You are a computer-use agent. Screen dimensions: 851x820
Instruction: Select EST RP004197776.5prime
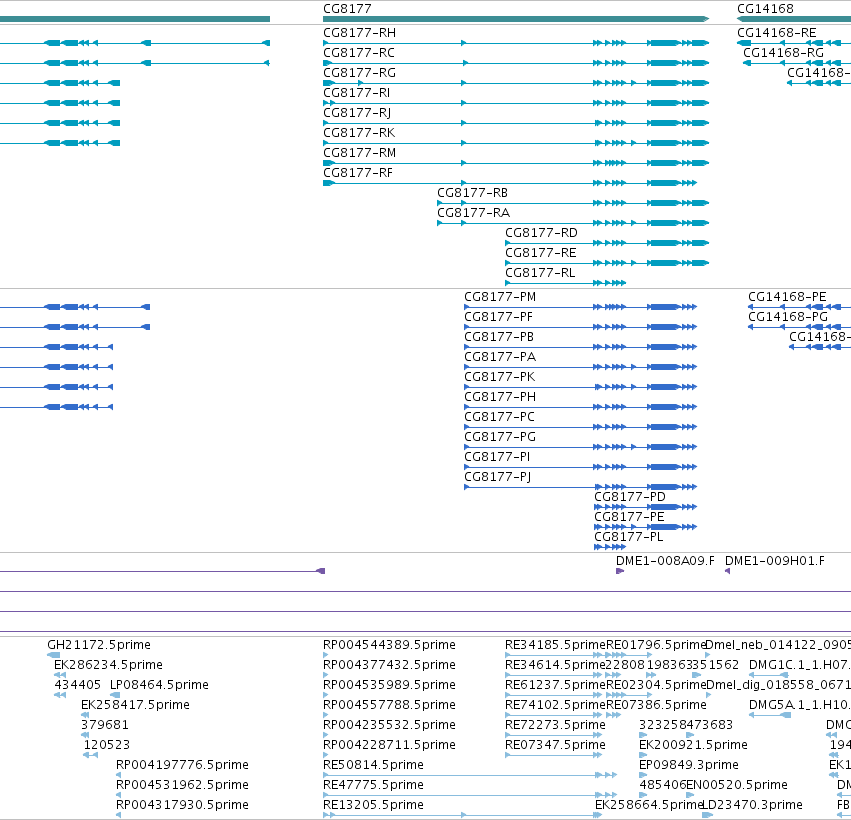pyautogui.click(x=182, y=765)
